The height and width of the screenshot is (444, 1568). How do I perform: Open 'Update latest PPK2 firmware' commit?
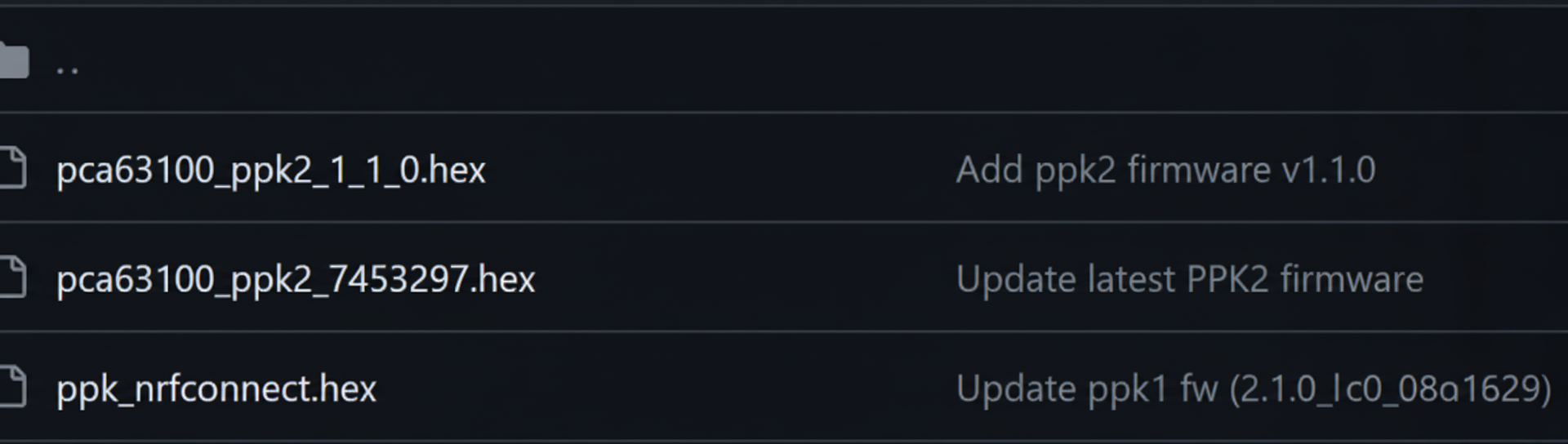[1189, 279]
